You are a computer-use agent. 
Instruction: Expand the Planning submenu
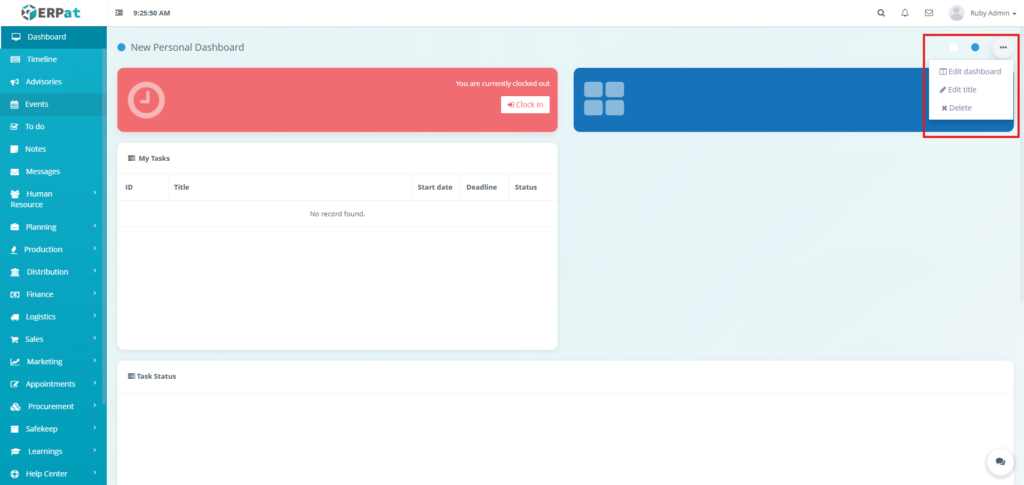95,226
